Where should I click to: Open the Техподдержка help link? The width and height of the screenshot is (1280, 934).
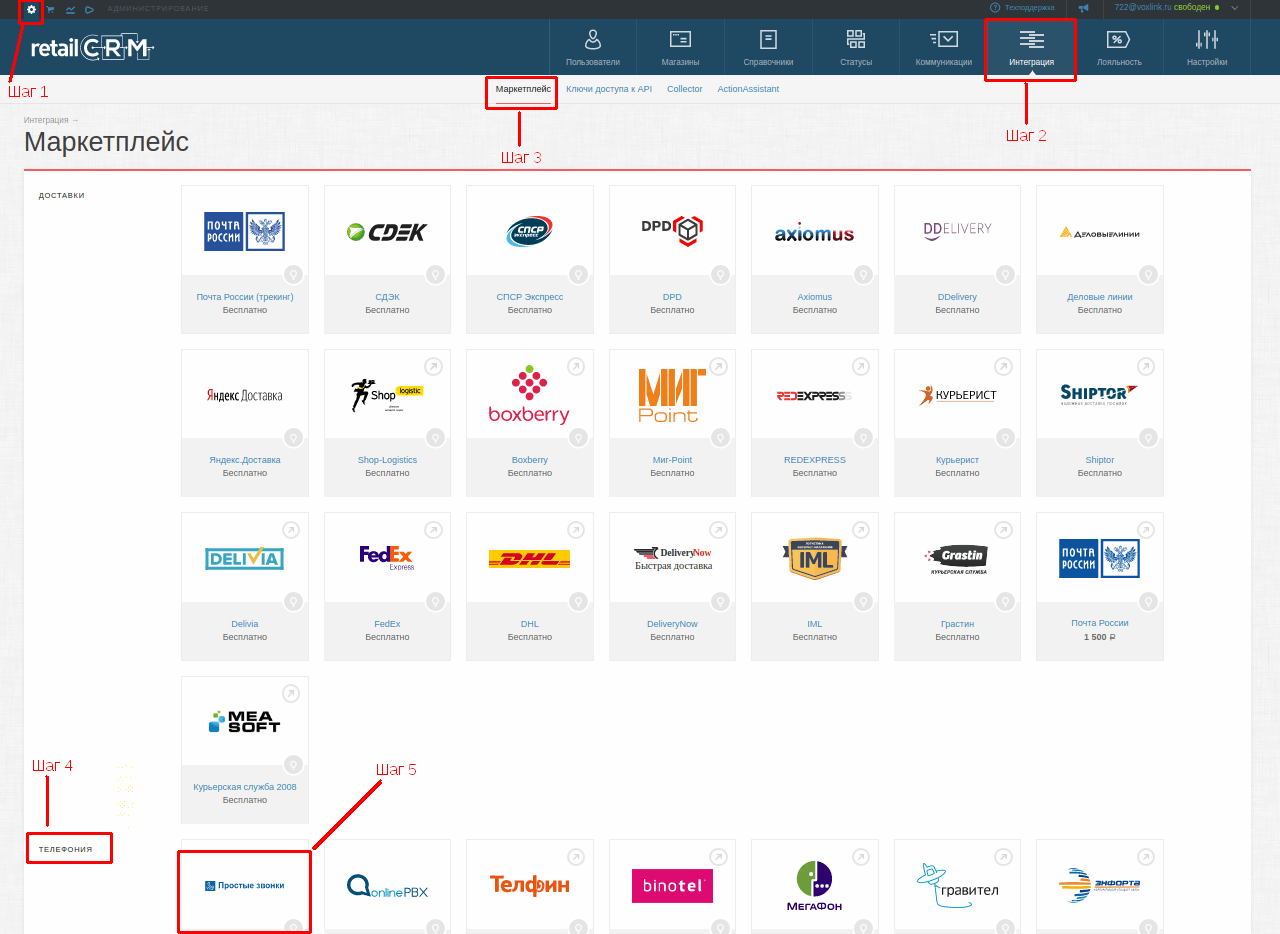tap(1022, 7)
